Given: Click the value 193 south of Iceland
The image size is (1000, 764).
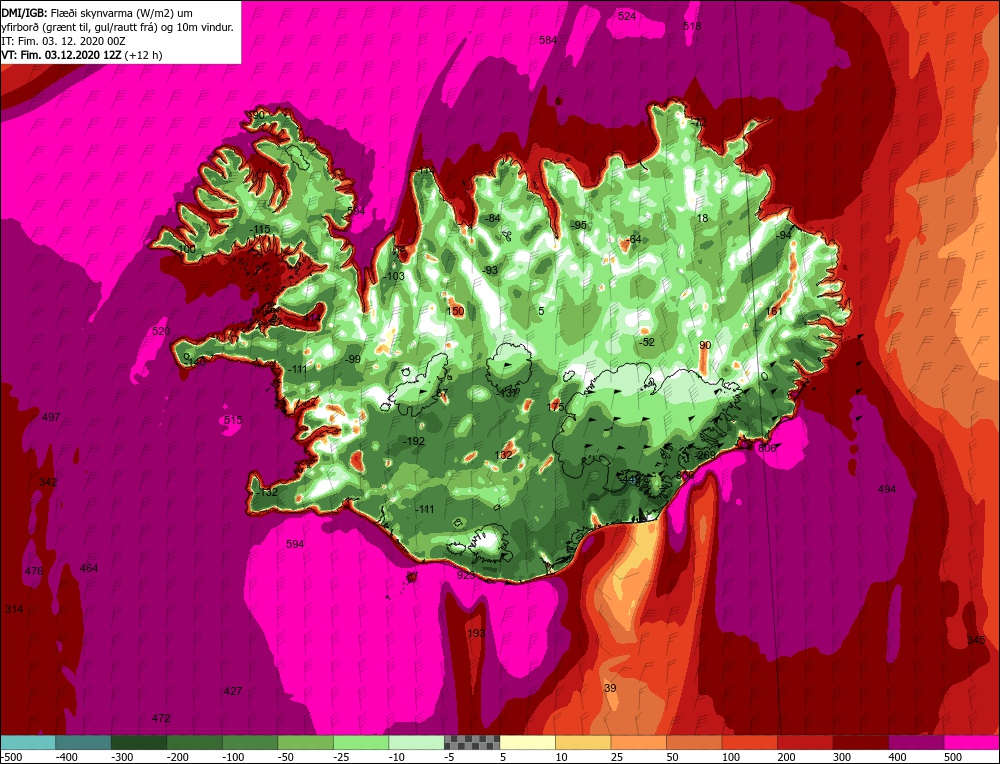Looking at the screenshot, I should (x=476, y=633).
